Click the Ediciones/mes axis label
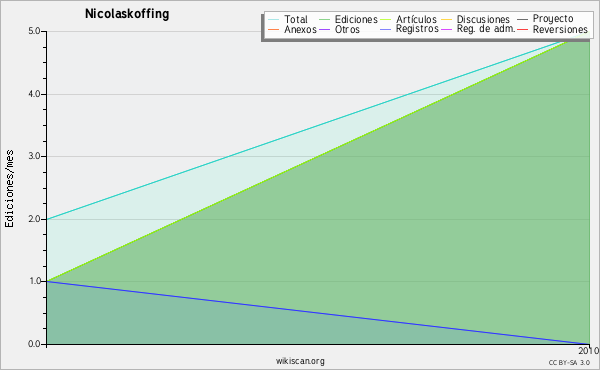This screenshot has width=600, height=370. click(x=9, y=189)
